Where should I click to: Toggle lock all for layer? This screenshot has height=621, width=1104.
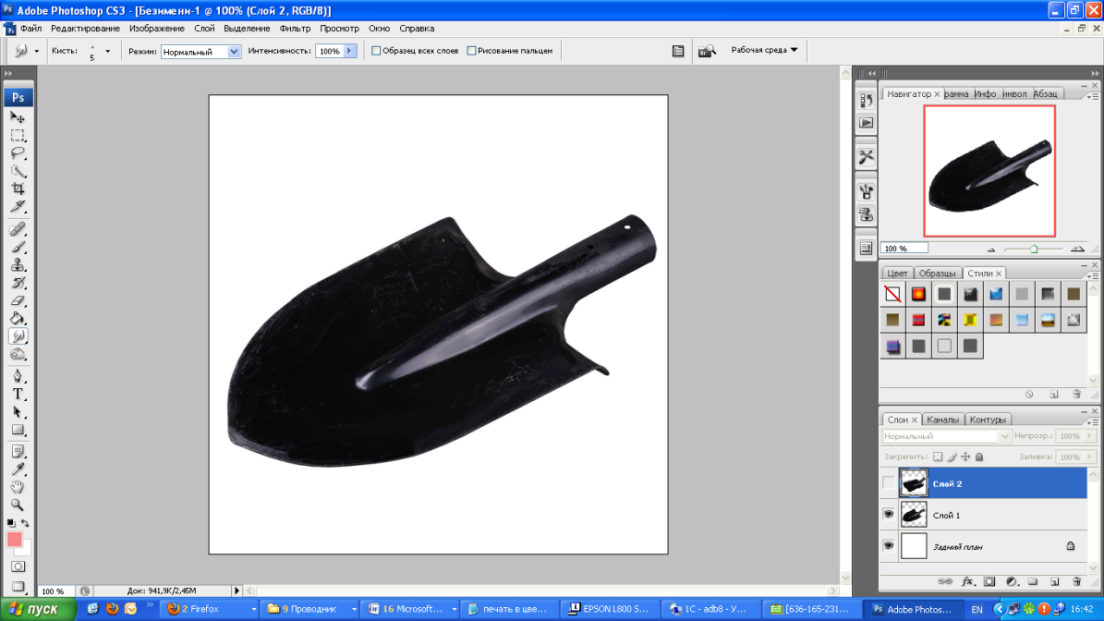pyautogui.click(x=979, y=457)
